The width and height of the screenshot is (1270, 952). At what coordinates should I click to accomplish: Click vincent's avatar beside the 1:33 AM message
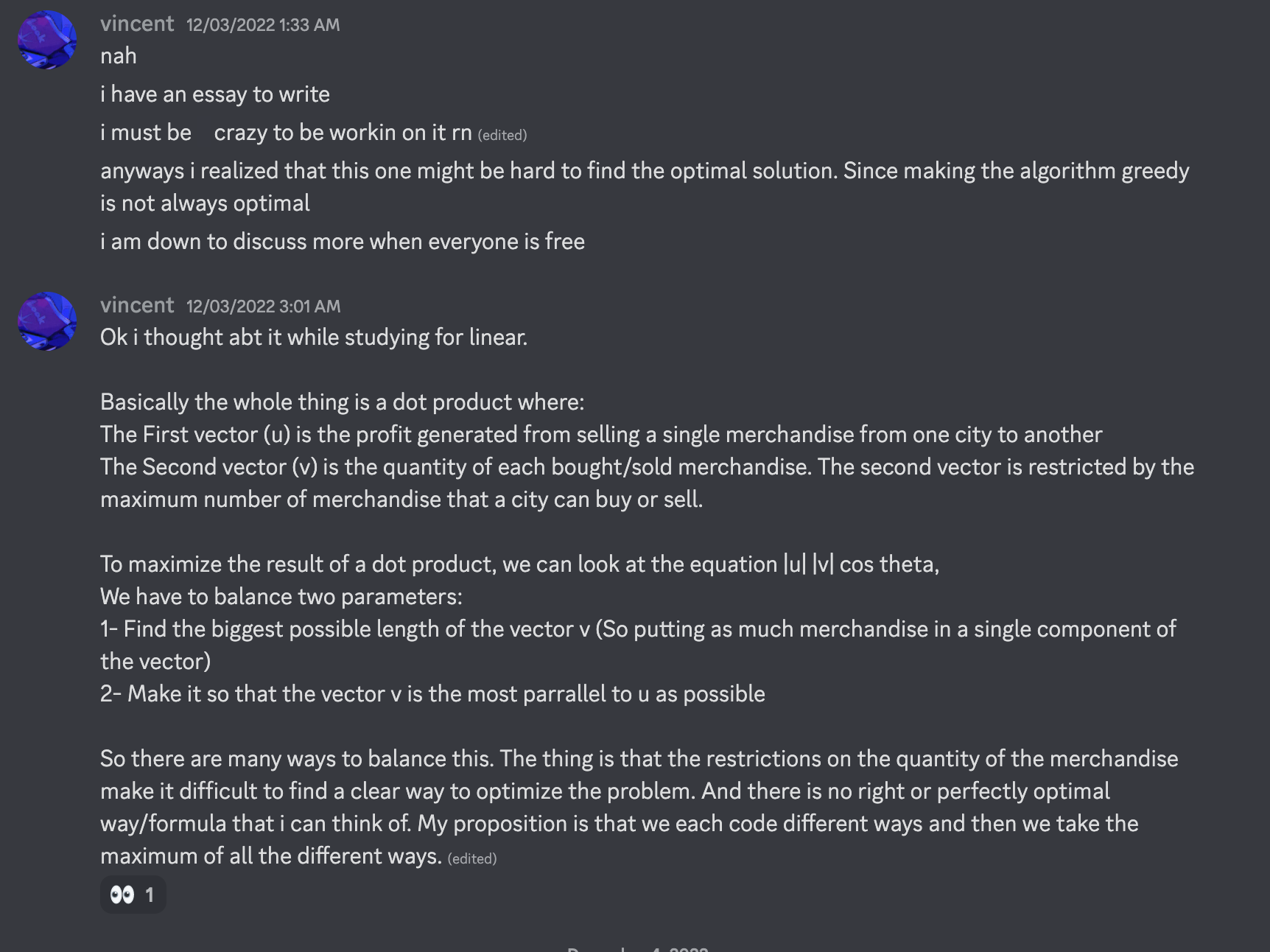[47, 40]
